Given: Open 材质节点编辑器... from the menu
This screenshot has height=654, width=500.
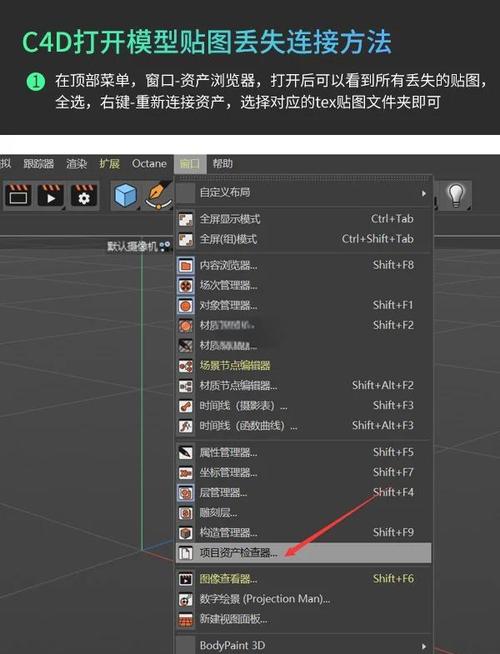Looking at the screenshot, I should coord(303,386).
